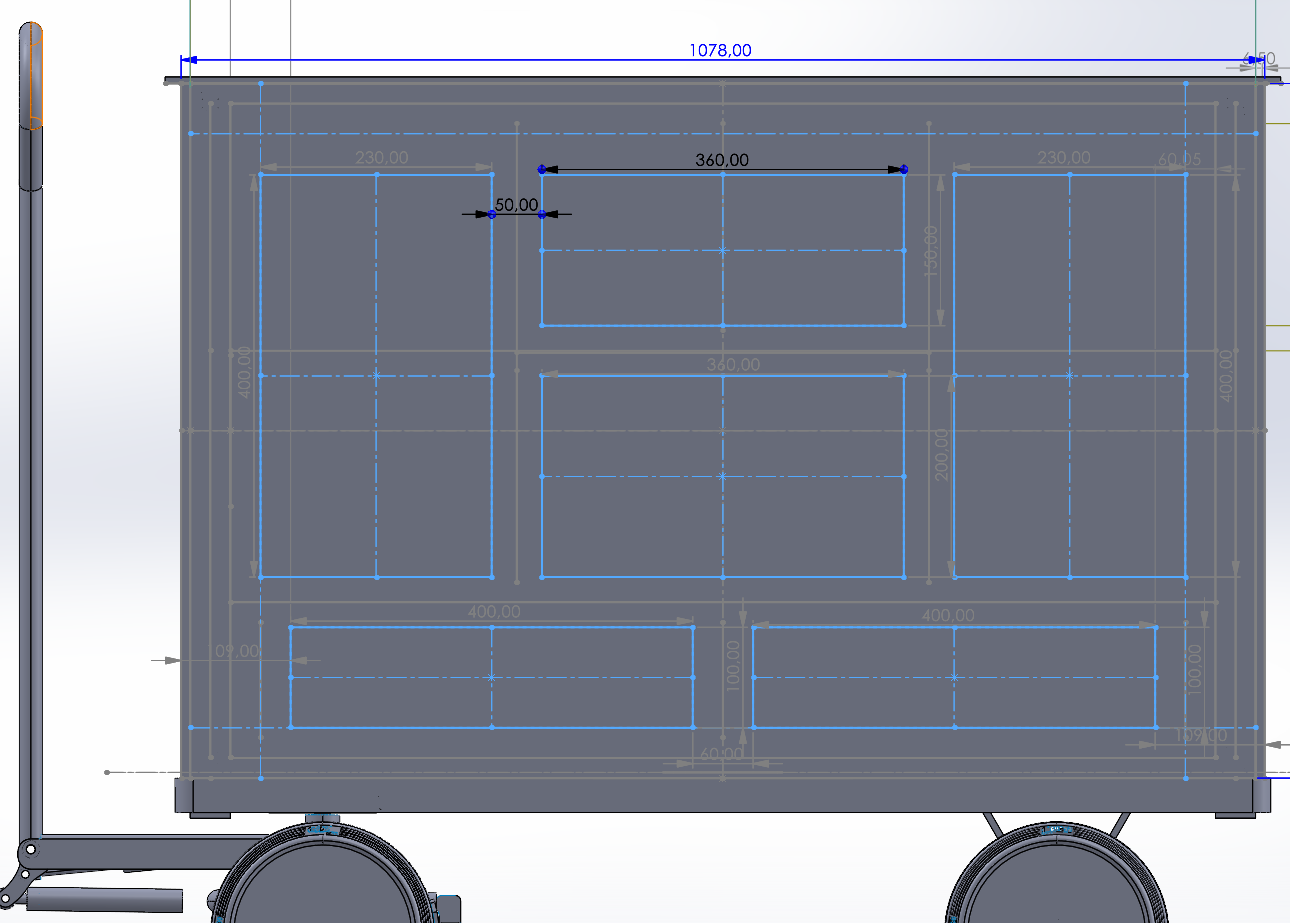The width and height of the screenshot is (1290, 923).
Task: Select the 230,00 dimension of left rectangle
Action: pyautogui.click(x=381, y=157)
